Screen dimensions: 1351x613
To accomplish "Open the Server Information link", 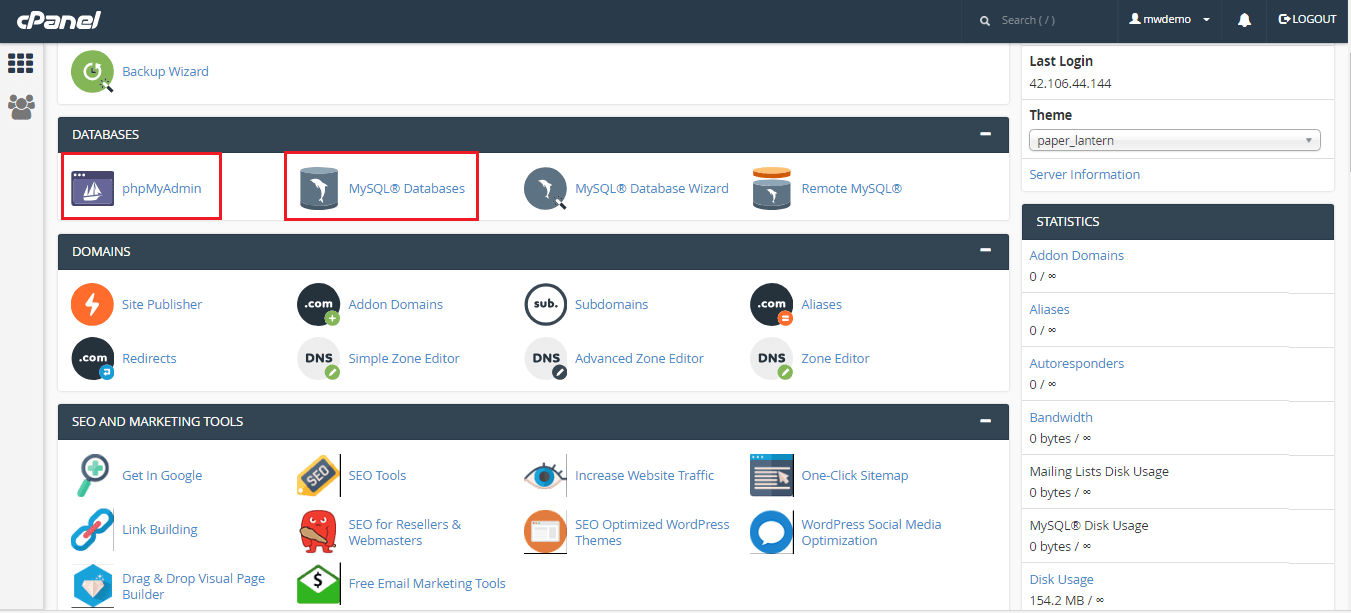I will pyautogui.click(x=1084, y=174).
